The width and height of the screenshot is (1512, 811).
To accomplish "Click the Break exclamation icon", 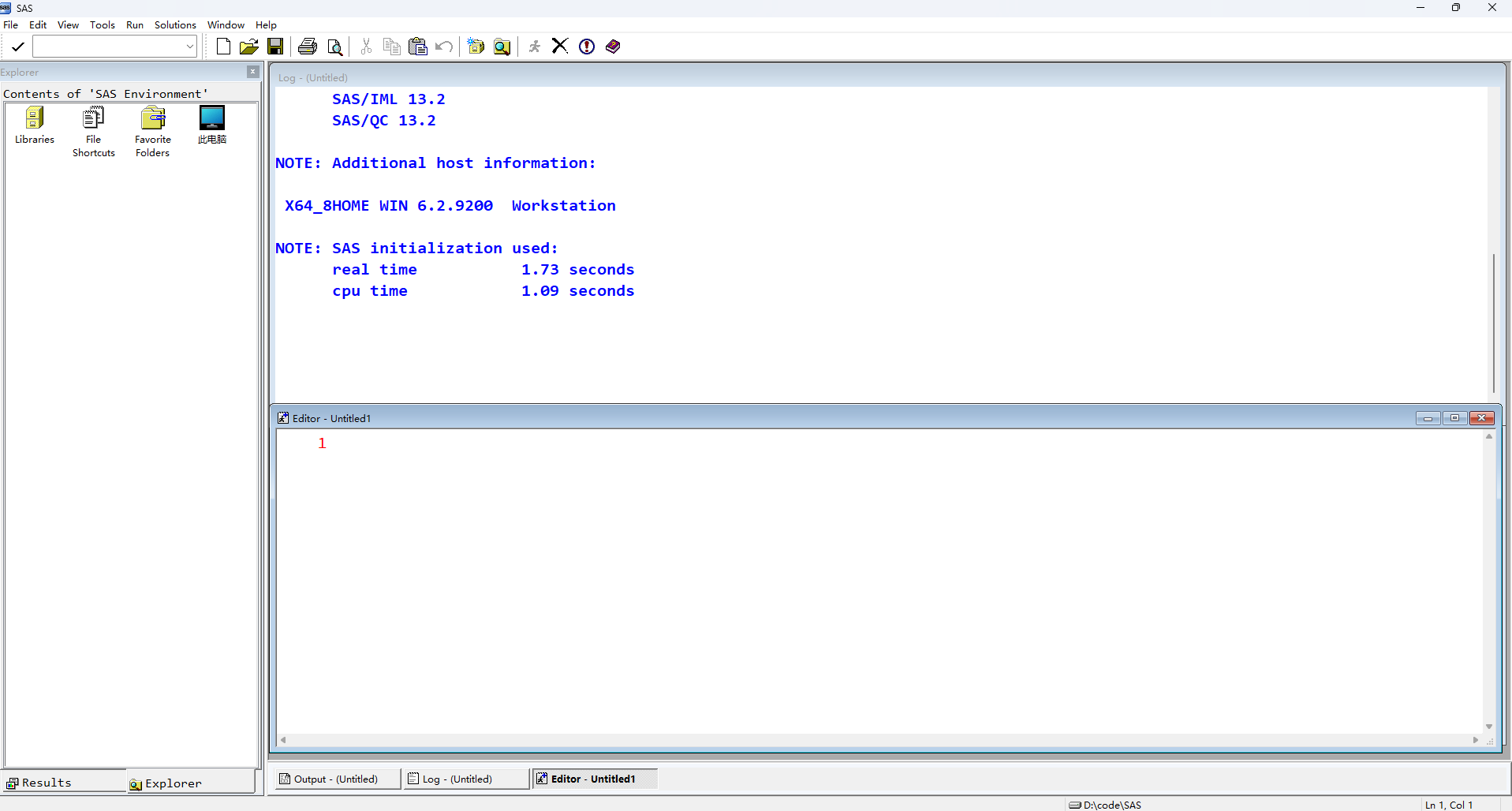I will click(587, 47).
